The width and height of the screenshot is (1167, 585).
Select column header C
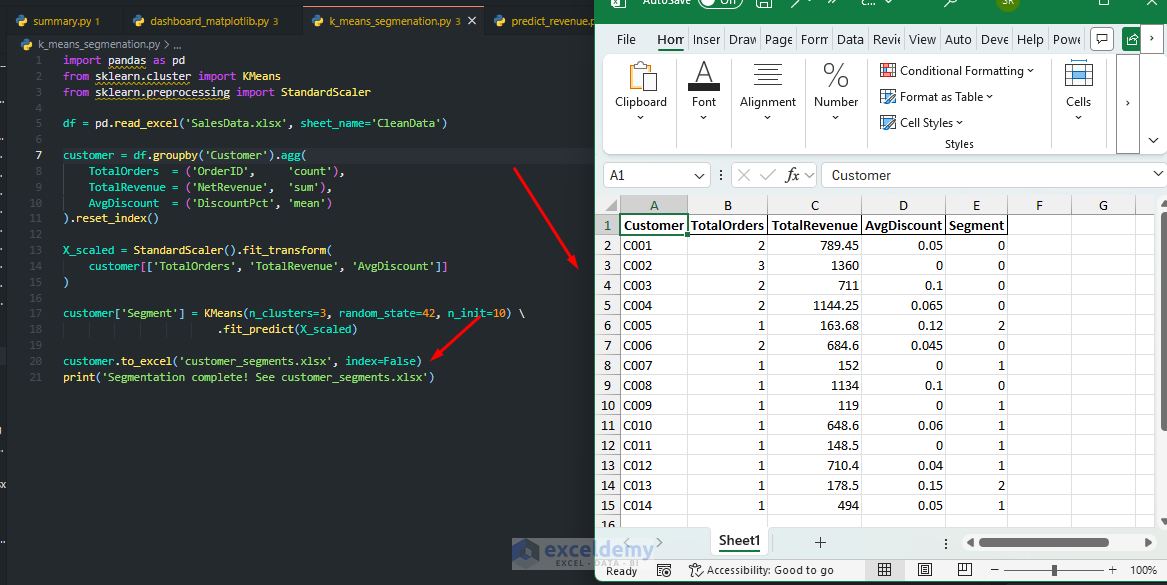tap(814, 205)
